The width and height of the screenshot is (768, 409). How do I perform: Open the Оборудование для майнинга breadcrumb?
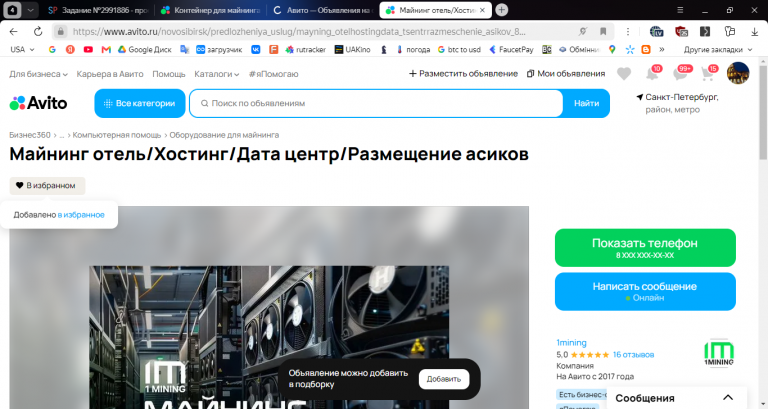(x=224, y=135)
